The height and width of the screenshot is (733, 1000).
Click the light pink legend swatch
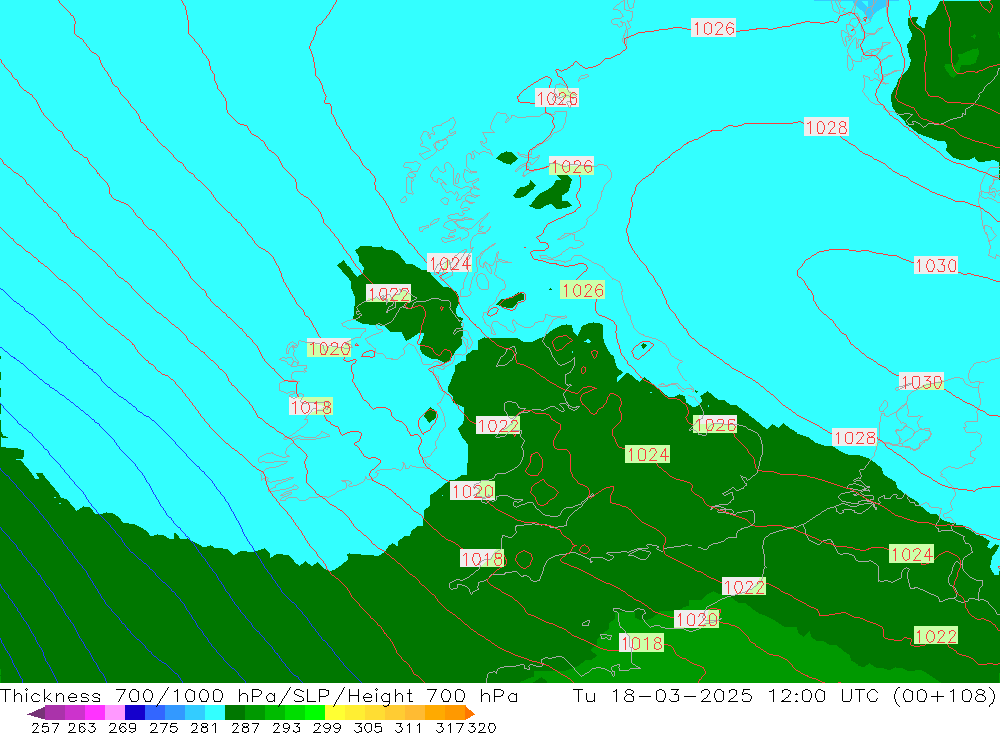pyautogui.click(x=115, y=713)
